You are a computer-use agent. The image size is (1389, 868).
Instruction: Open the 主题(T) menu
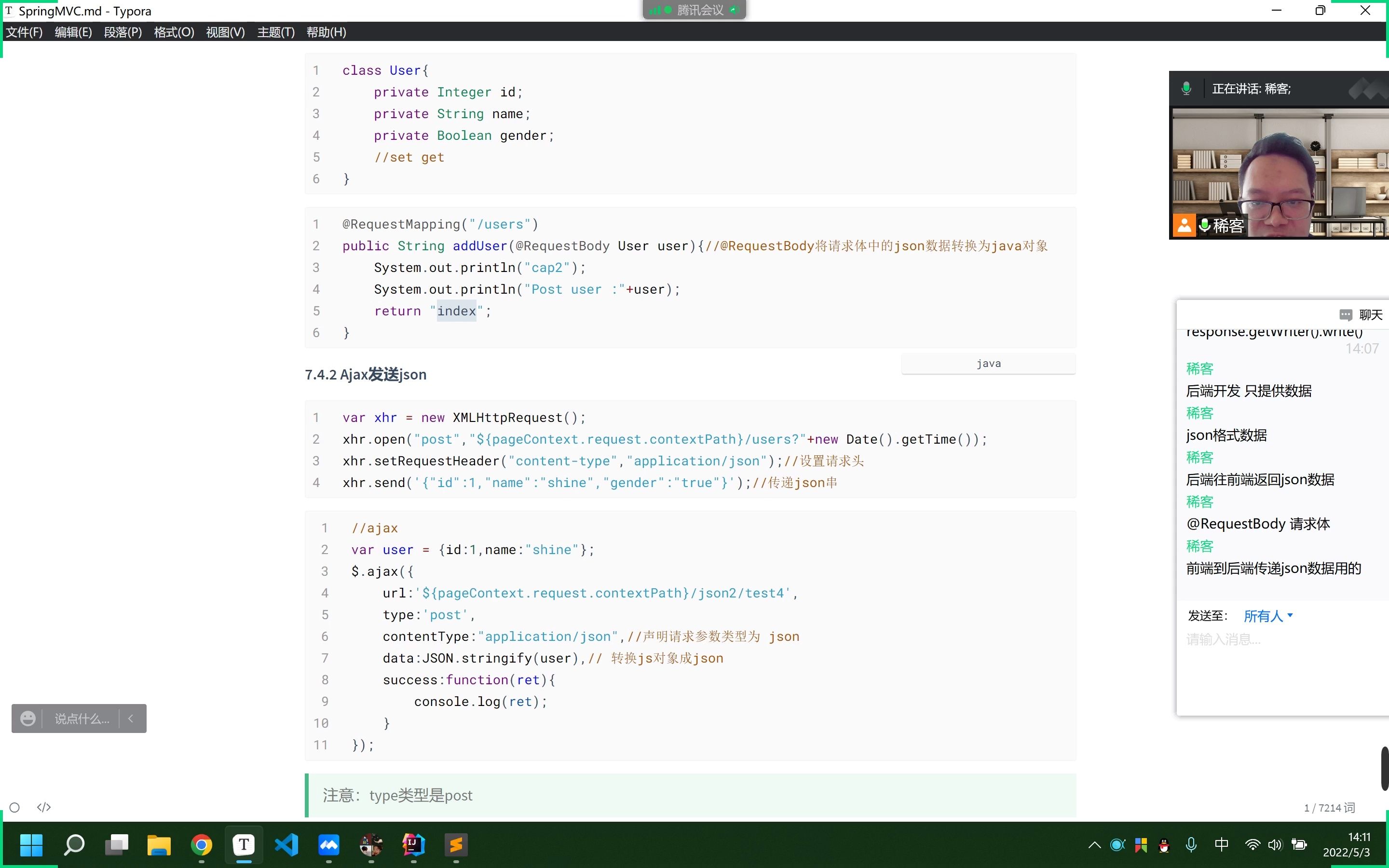pos(275,32)
